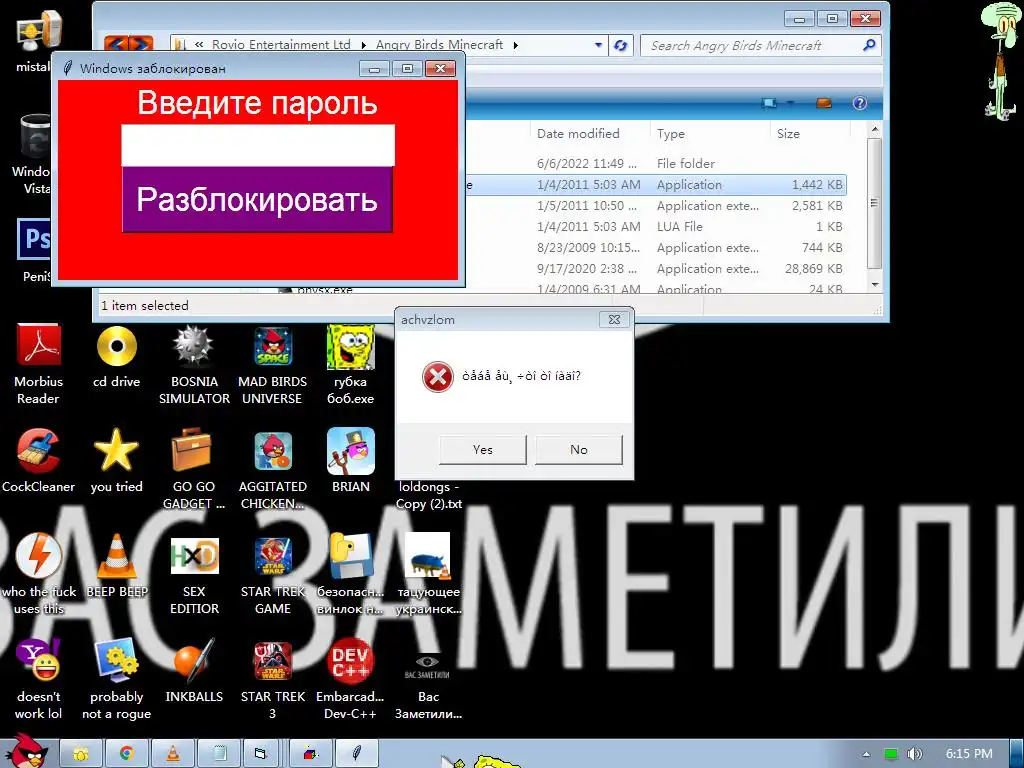
Task: Expand the breadcrumb arrow after Rovio Entertainment Ltd
Action: click(x=364, y=45)
